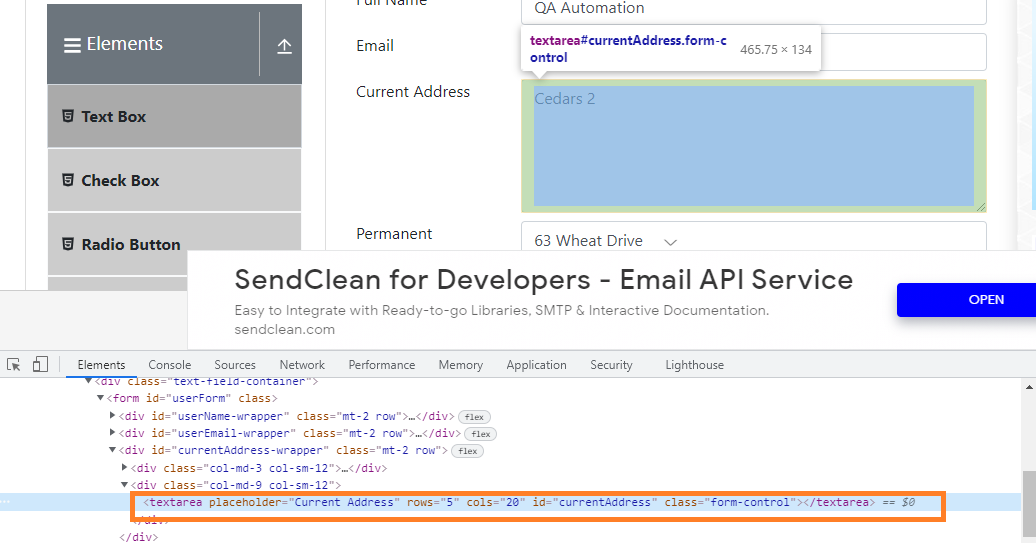Collapse the Elements group with upload arrow icon
This screenshot has width=1036, height=543.
(284, 46)
